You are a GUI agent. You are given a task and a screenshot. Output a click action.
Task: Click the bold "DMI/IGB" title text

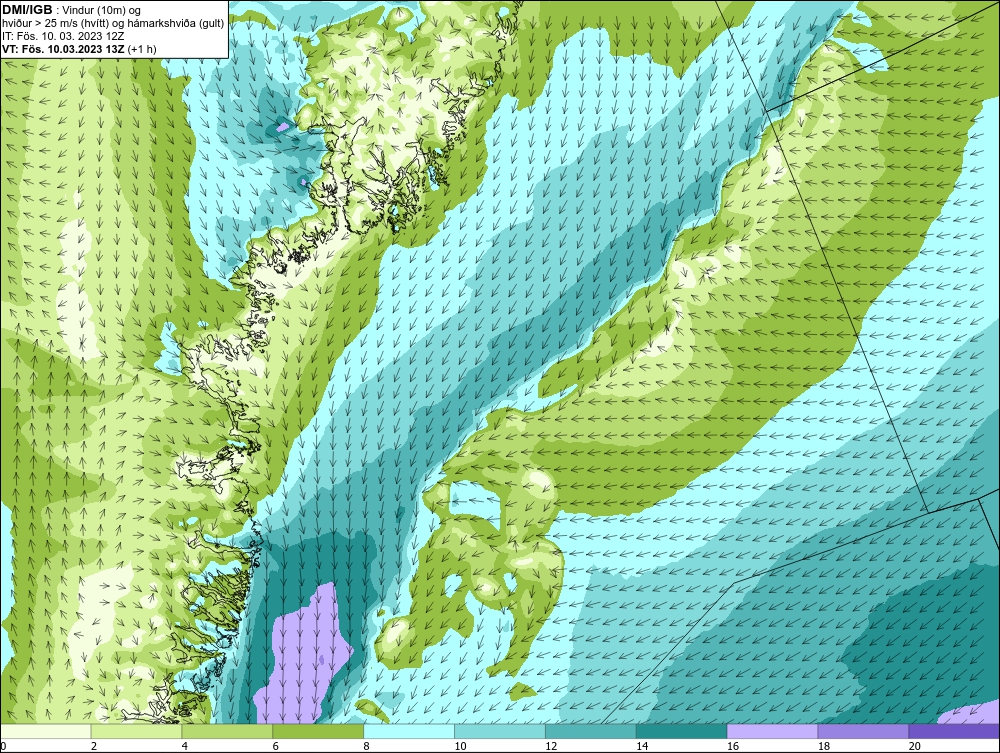(27, 10)
